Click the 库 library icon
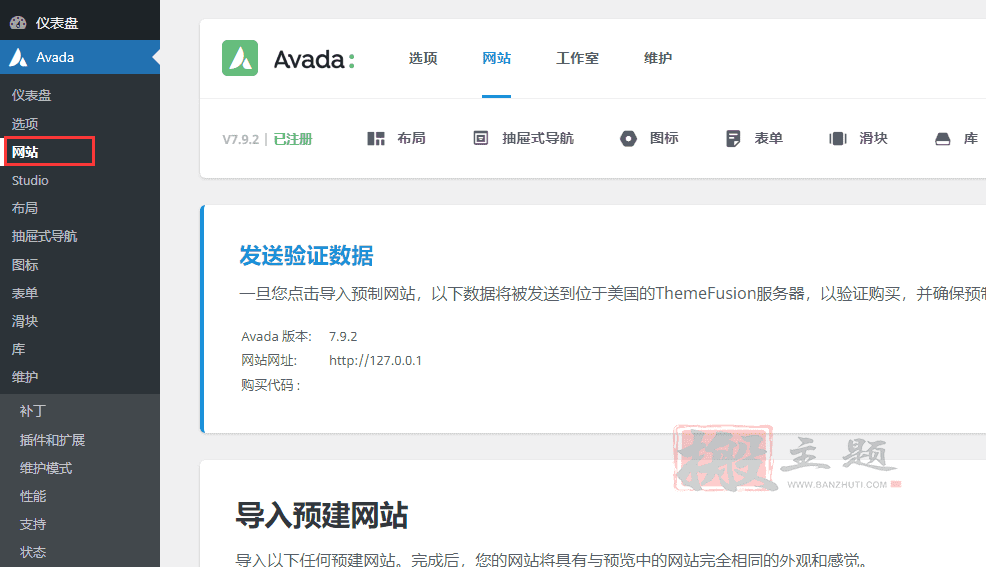This screenshot has width=986, height=567. [942, 138]
